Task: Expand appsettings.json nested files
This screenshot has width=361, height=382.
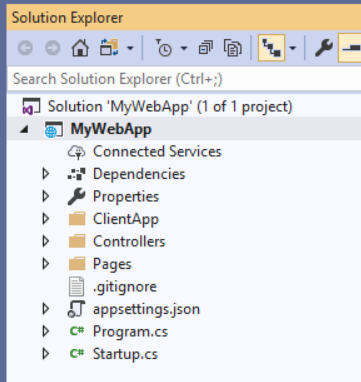Action: pyautogui.click(x=46, y=309)
